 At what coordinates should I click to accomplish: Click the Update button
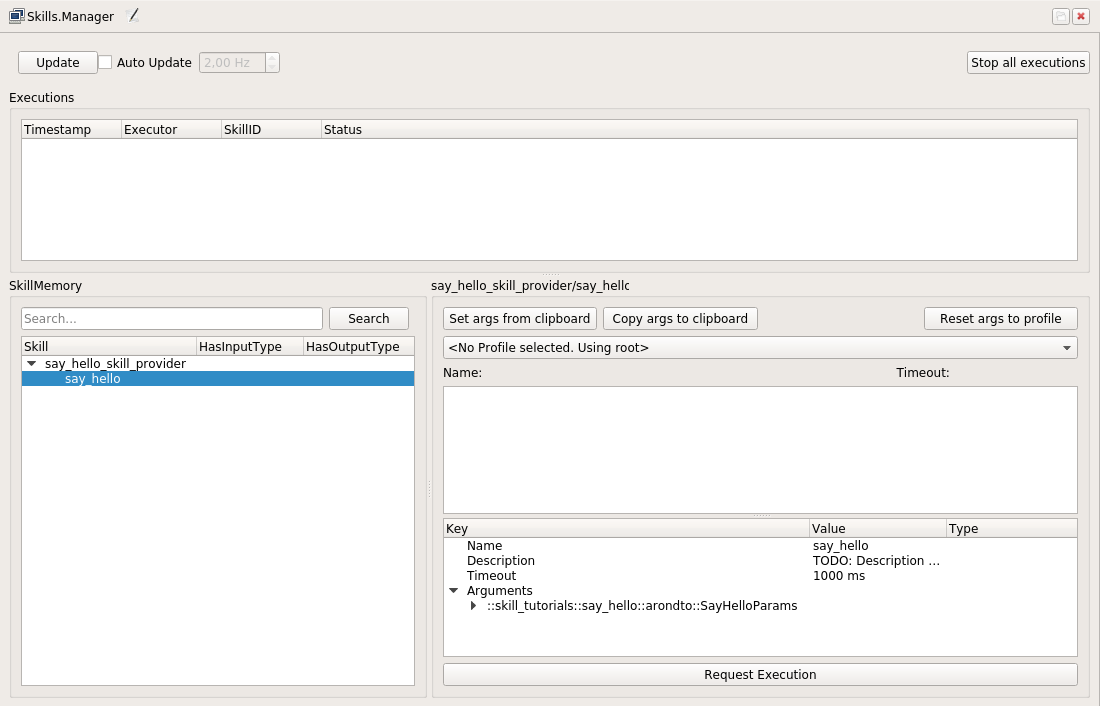tap(57, 62)
